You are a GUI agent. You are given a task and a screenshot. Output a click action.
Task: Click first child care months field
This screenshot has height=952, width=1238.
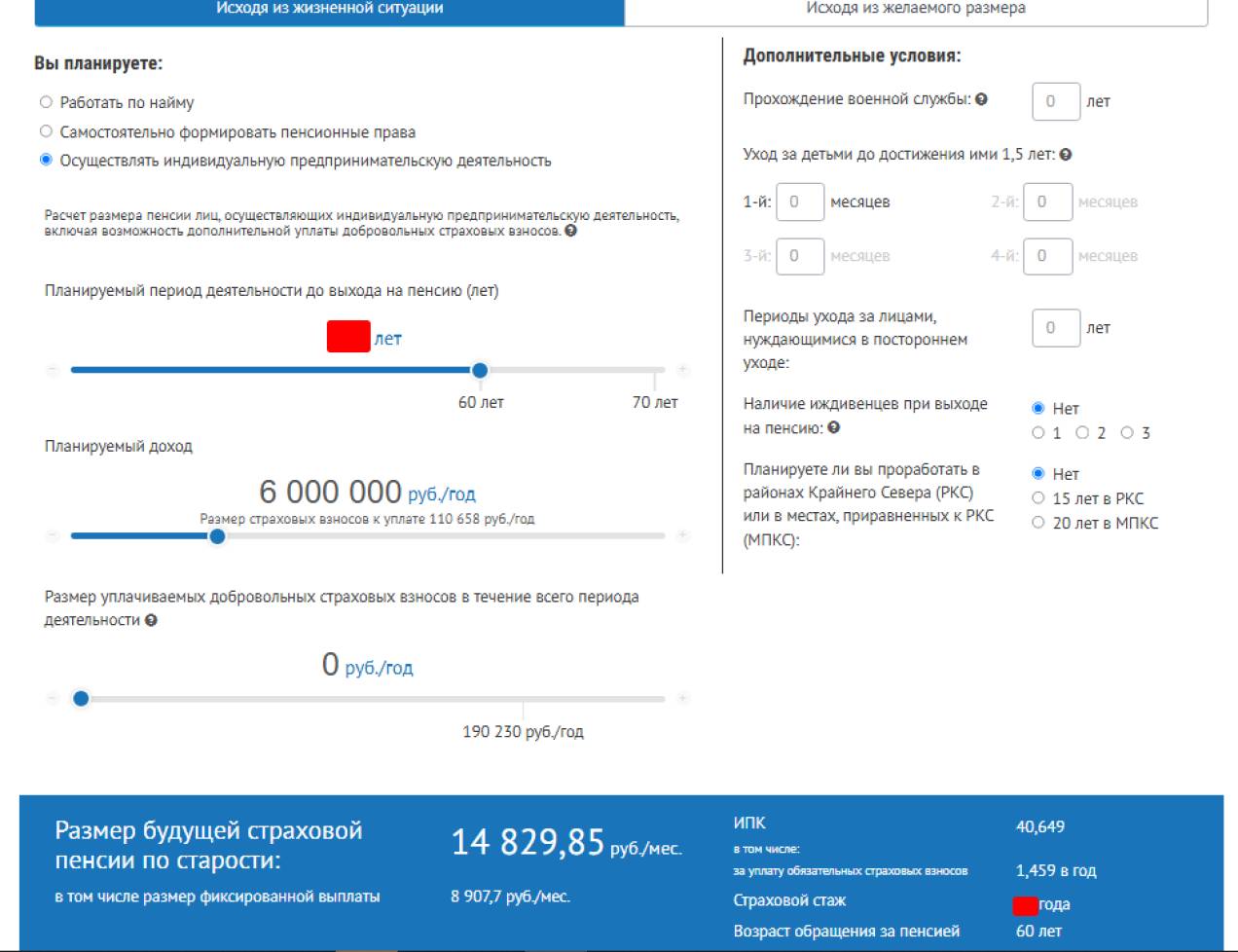[800, 201]
